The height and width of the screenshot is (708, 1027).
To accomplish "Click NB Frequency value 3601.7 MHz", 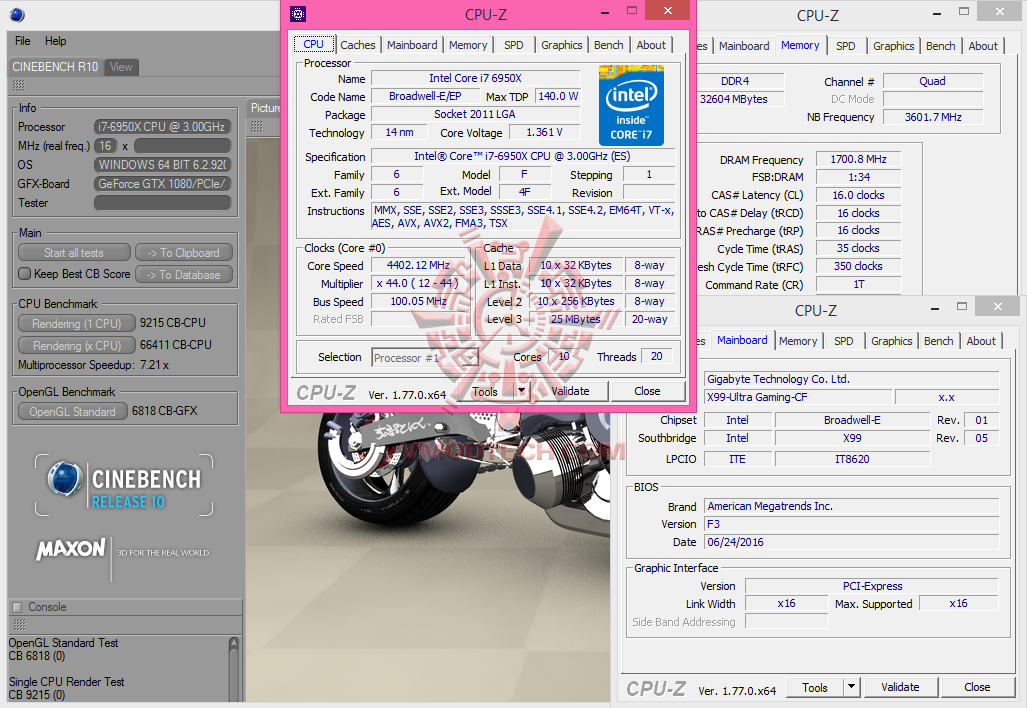I will [x=933, y=117].
